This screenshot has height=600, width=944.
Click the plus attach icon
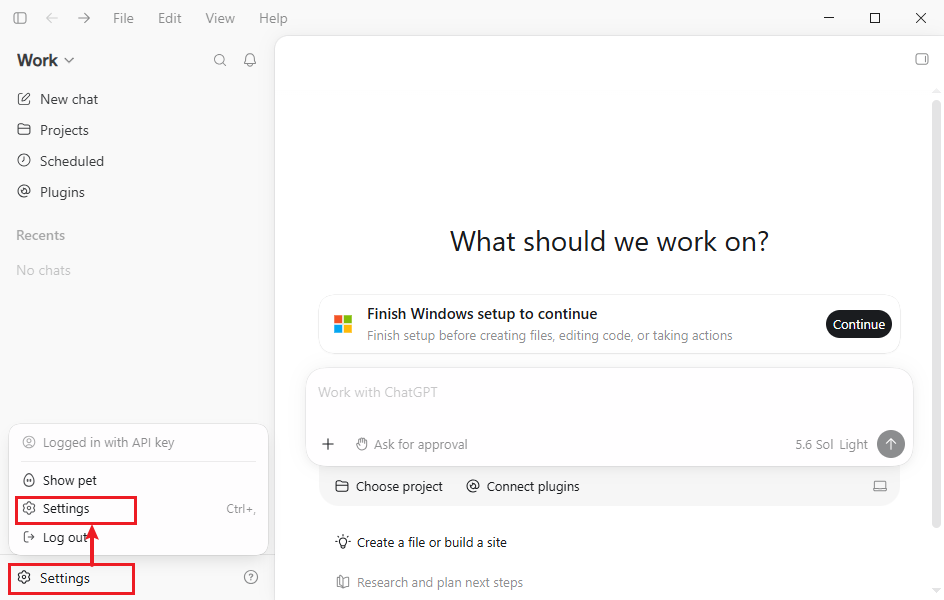point(328,444)
